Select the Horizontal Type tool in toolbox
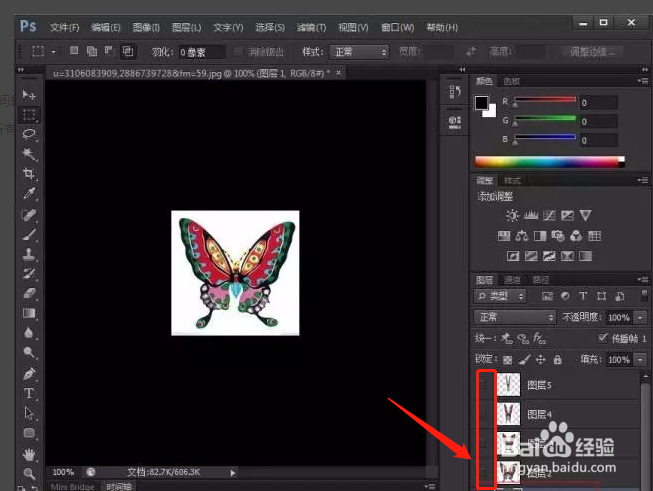Screen dimensions: 653x491 (29, 393)
